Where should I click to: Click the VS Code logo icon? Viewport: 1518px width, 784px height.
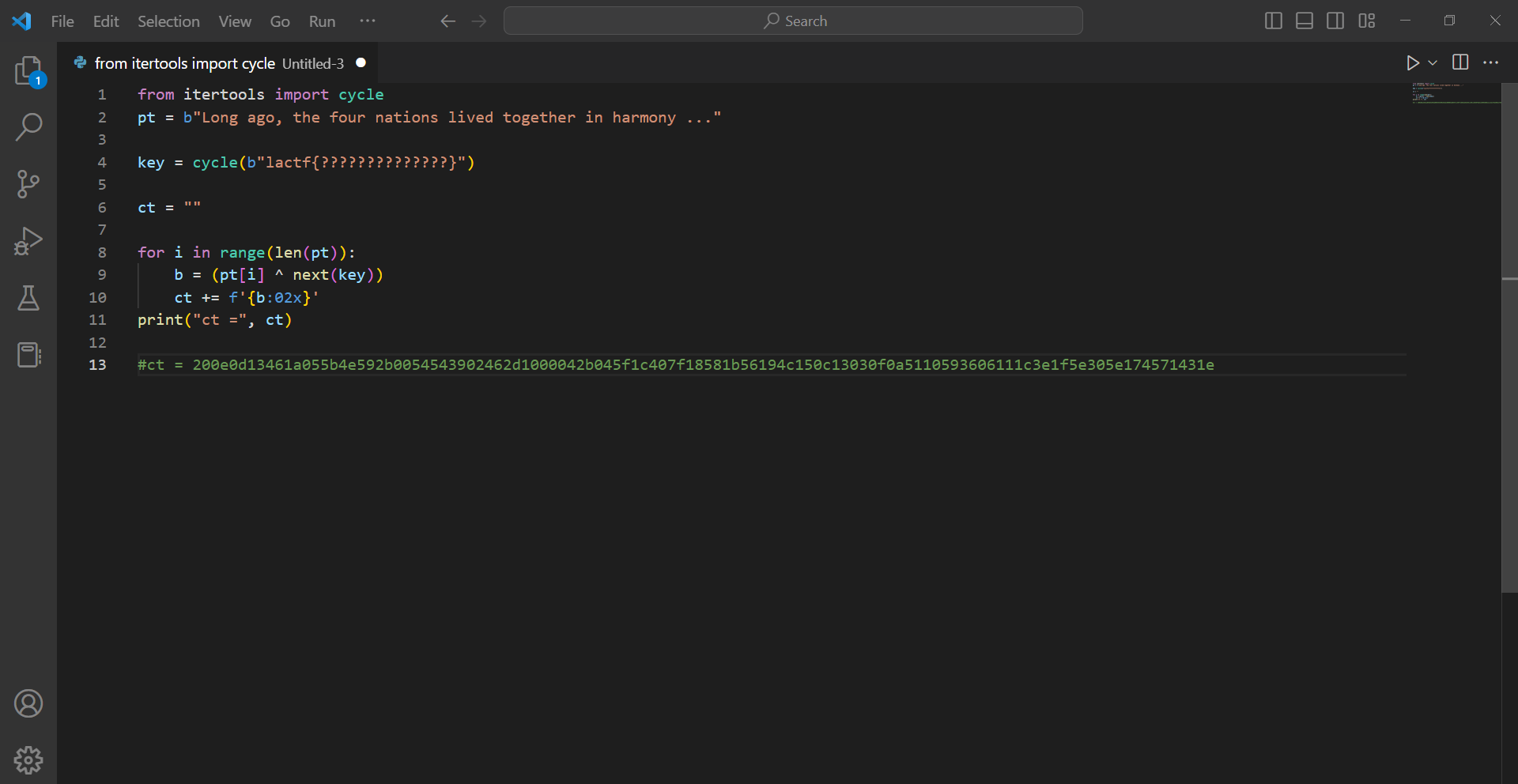(22, 21)
